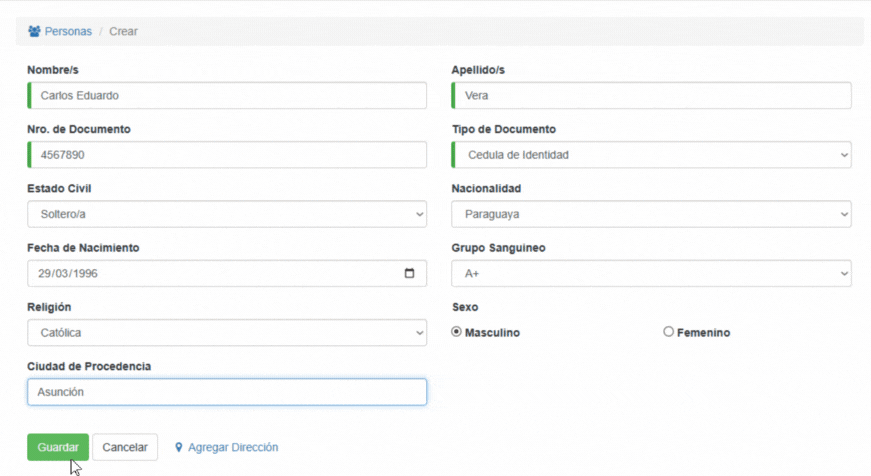Click the Cancelar button
871x476 pixels.
(125, 447)
